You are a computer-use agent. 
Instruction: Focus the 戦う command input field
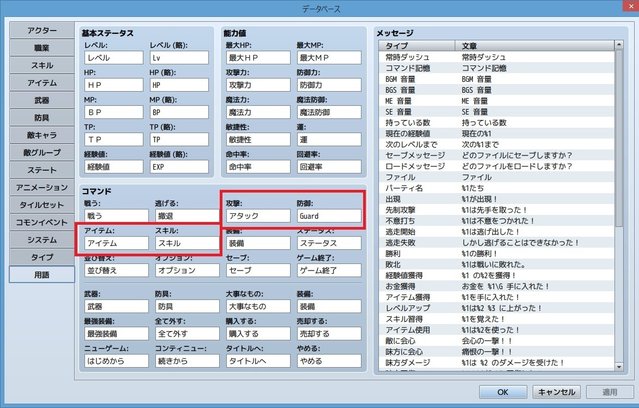pyautogui.click(x=117, y=216)
